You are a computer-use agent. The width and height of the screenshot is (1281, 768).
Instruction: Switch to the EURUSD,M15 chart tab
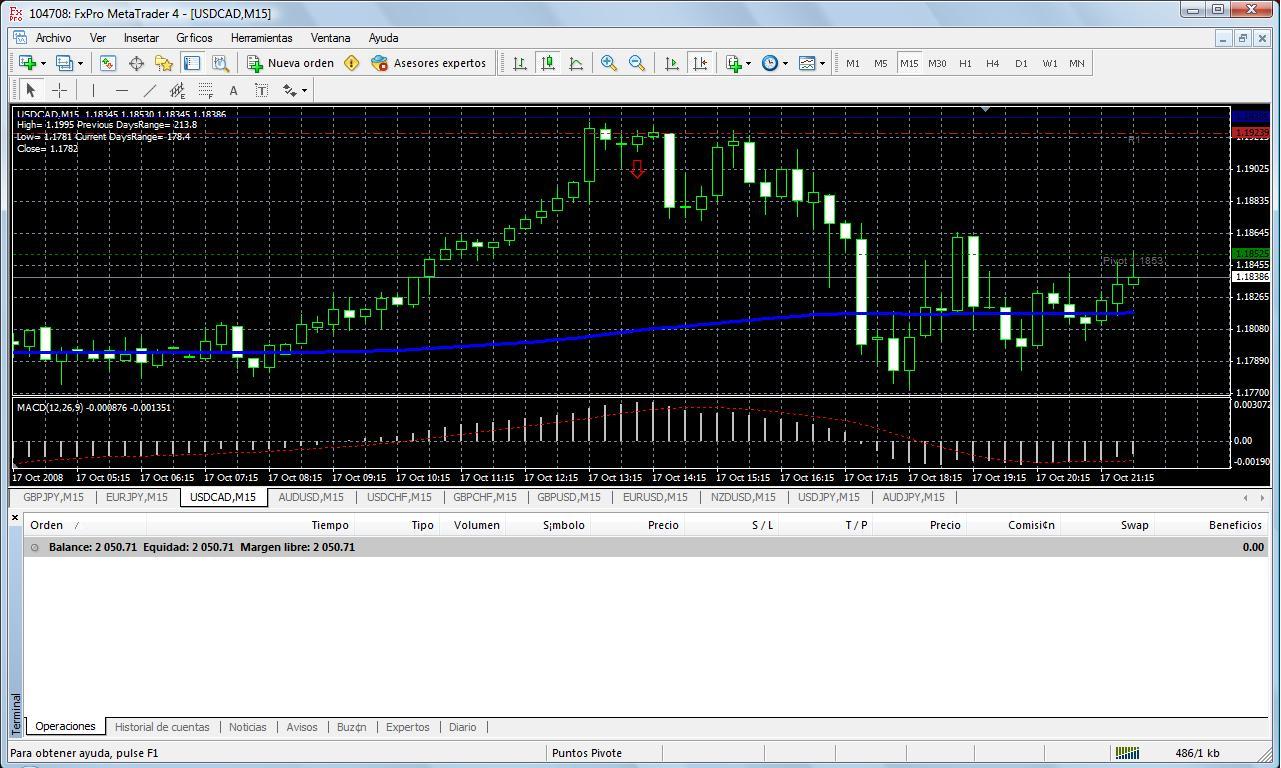point(655,497)
